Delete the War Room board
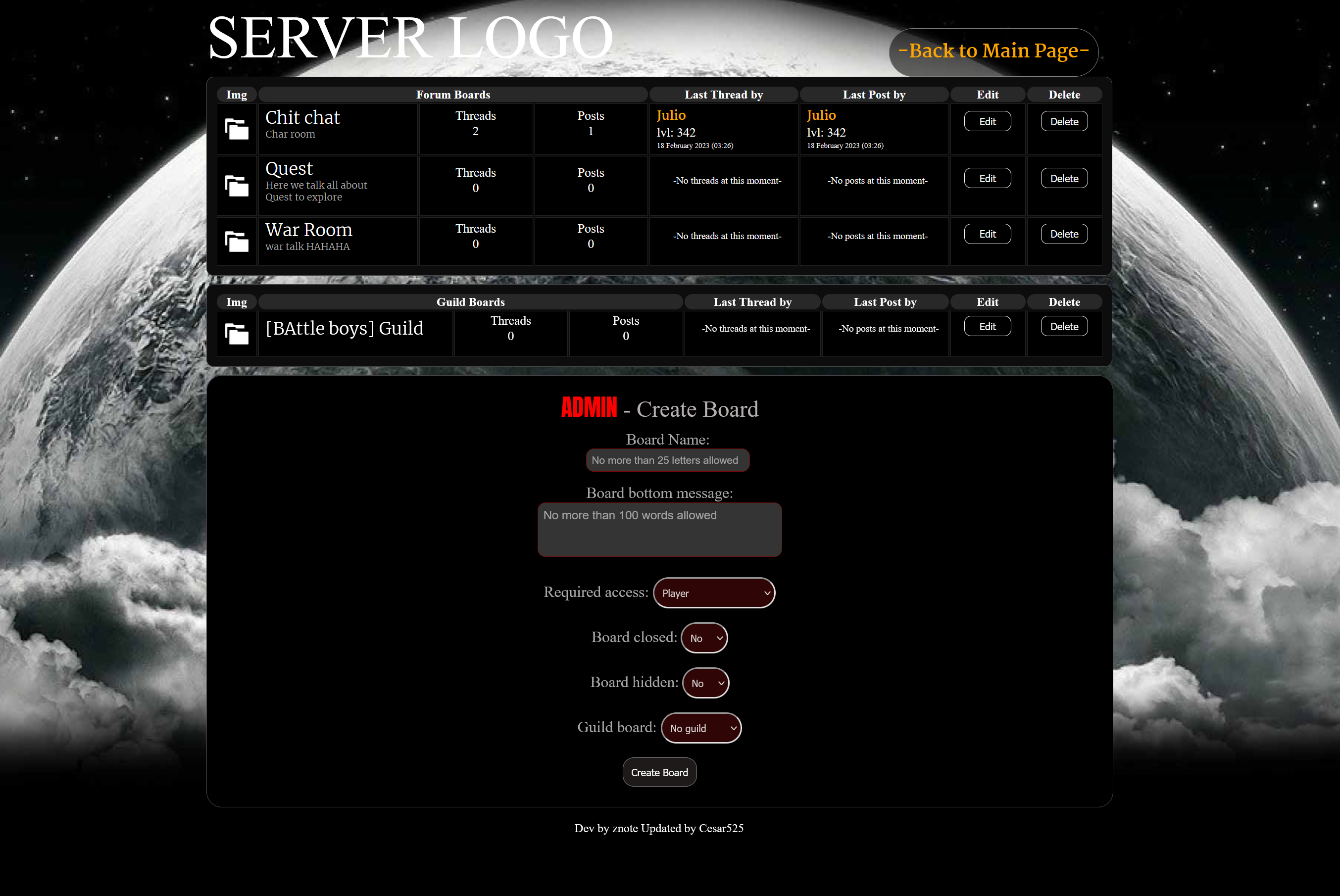 (x=1064, y=234)
